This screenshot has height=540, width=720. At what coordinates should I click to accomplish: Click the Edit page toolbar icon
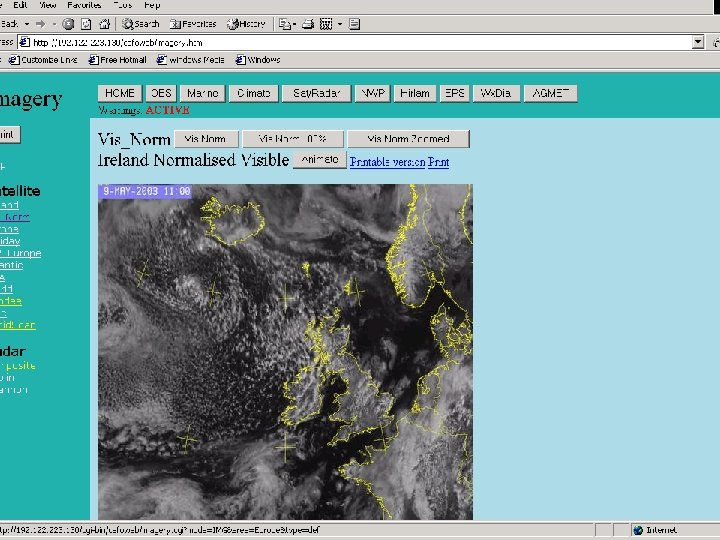326,24
